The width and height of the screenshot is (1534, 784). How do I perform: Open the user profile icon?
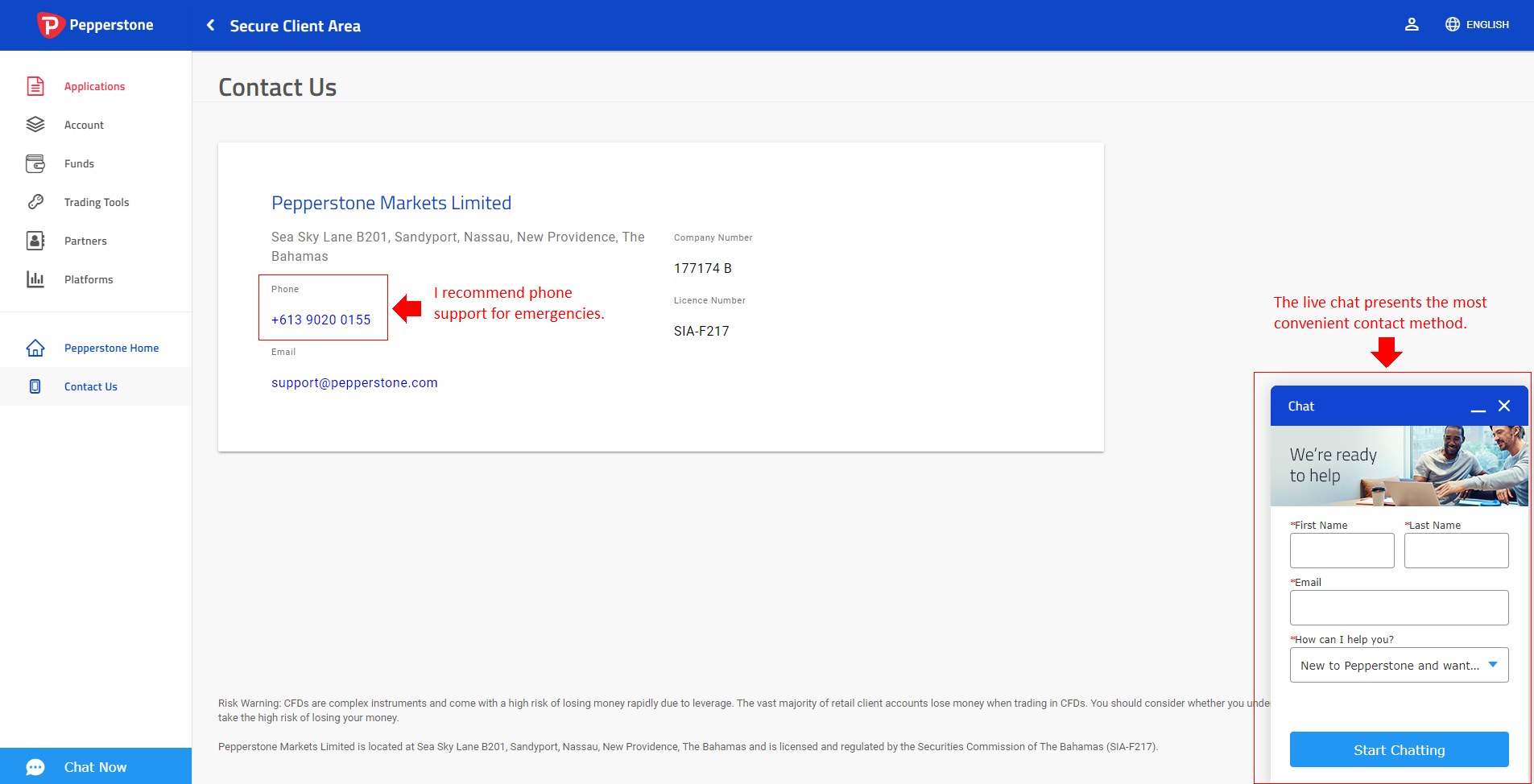(1412, 24)
